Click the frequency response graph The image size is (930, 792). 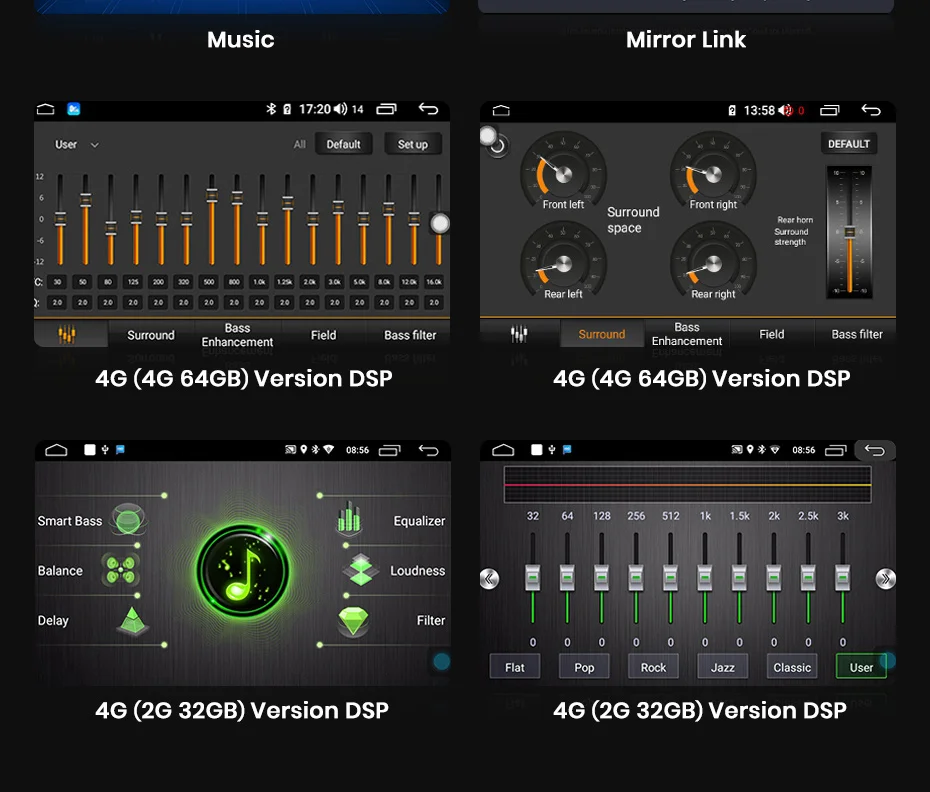[687, 484]
